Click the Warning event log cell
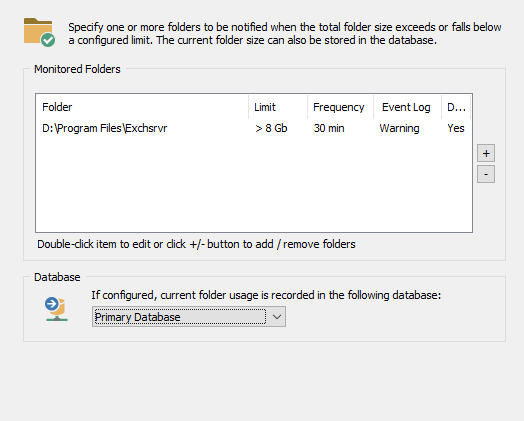The height and width of the screenshot is (421, 524). click(x=399, y=128)
